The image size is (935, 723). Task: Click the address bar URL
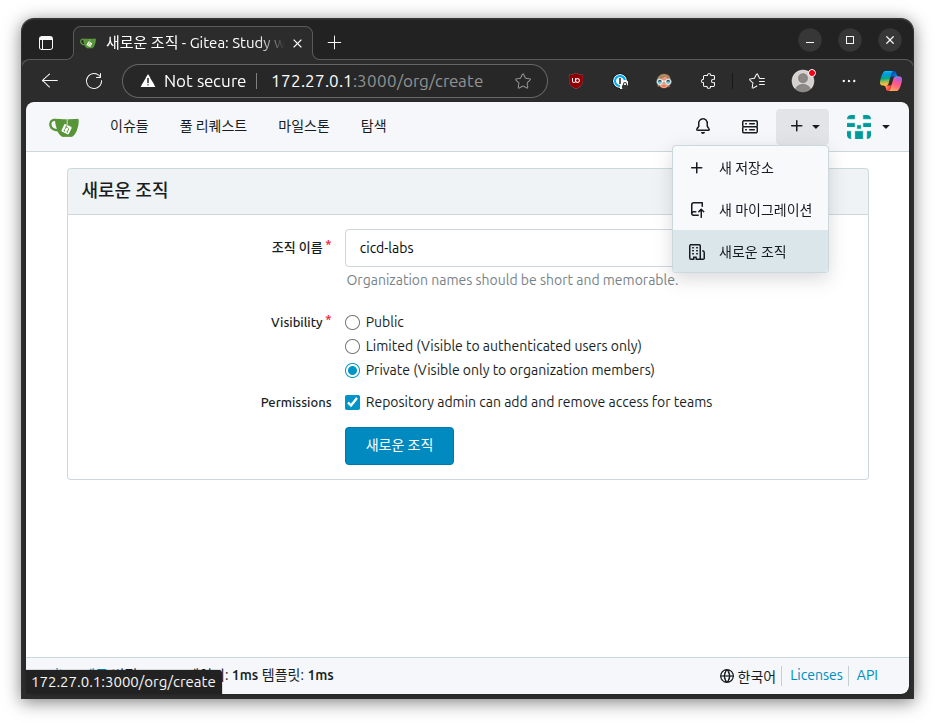(x=377, y=81)
